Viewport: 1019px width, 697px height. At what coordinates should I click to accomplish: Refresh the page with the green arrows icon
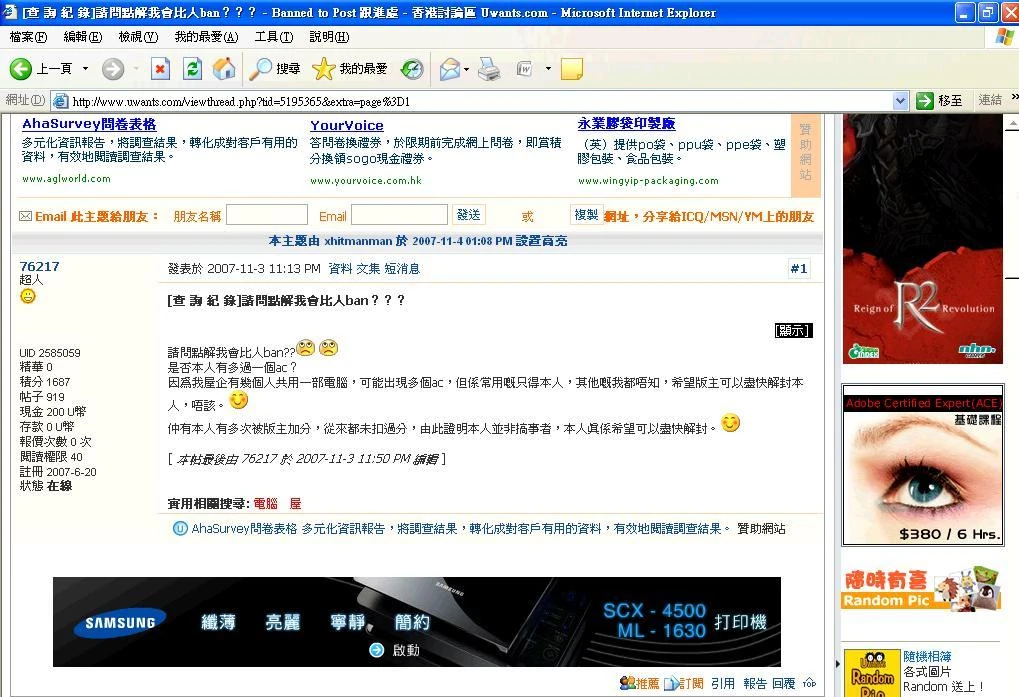(x=192, y=68)
